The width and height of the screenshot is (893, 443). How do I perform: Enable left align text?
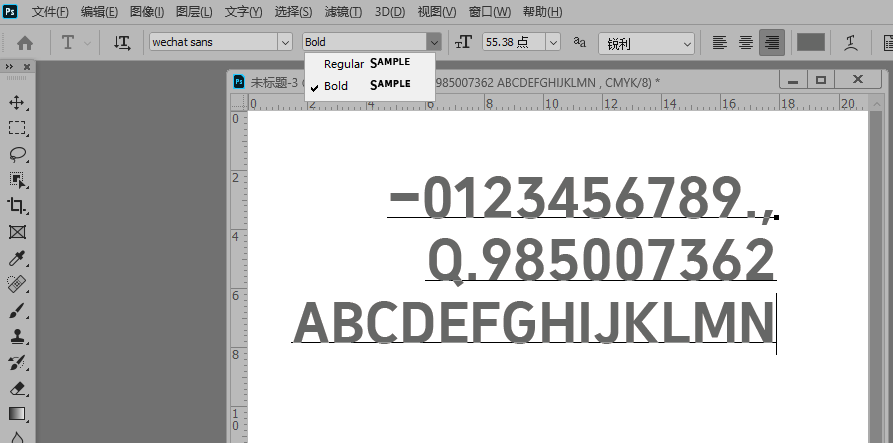pos(720,42)
